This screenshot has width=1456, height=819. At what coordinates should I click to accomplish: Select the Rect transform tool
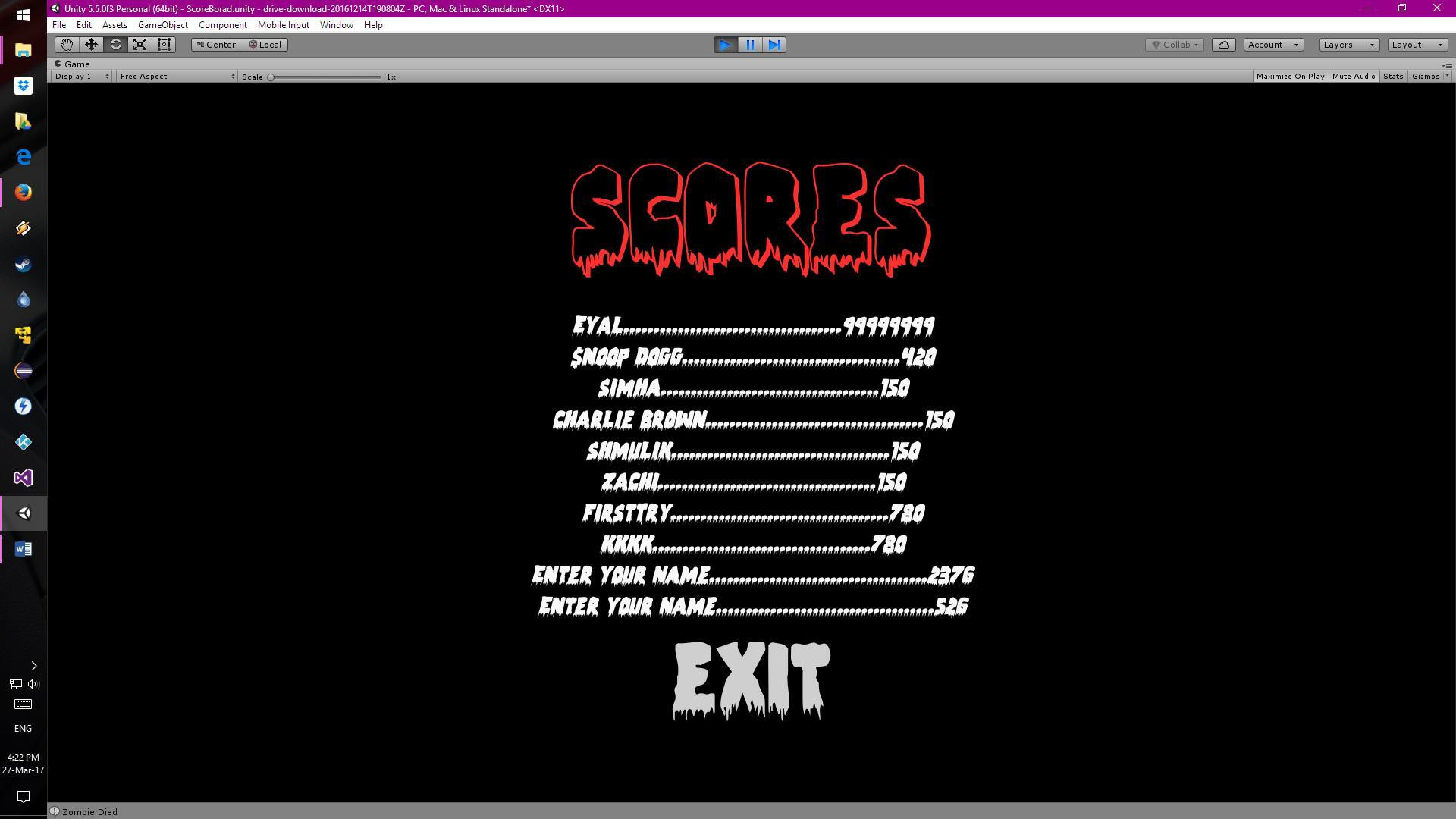(x=164, y=45)
